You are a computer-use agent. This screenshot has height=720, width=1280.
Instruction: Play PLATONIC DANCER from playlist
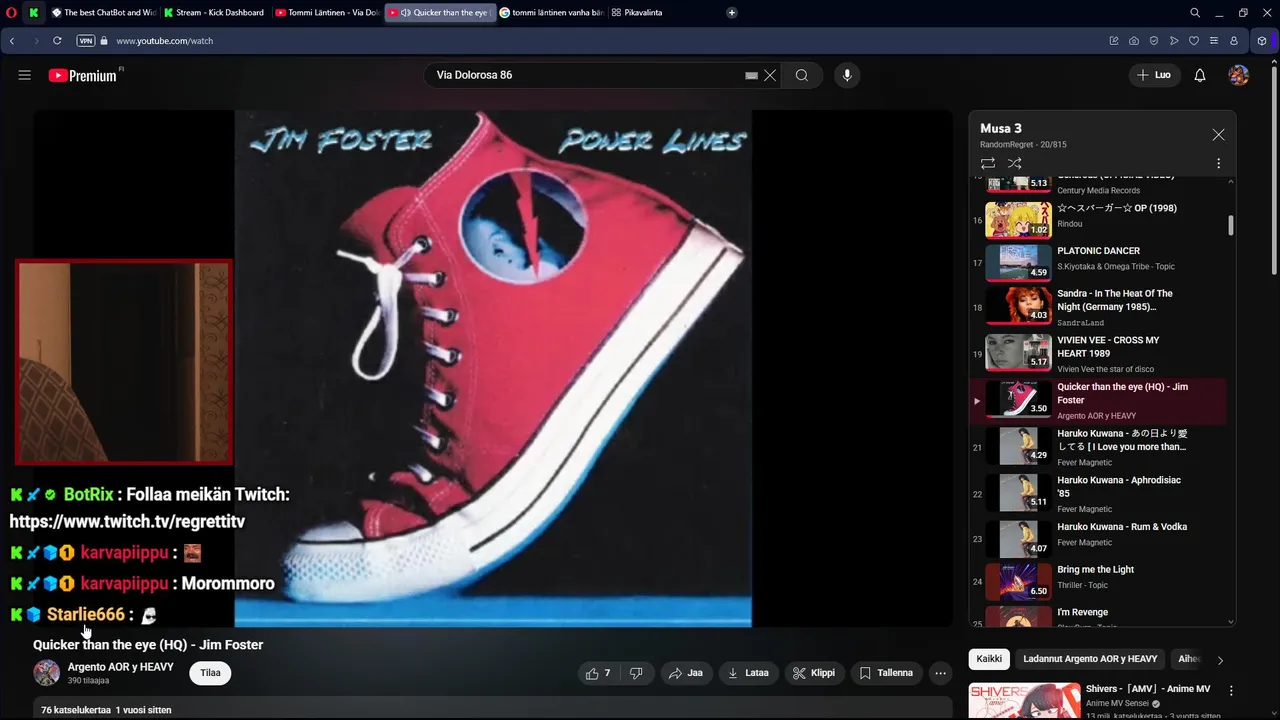coord(1097,260)
